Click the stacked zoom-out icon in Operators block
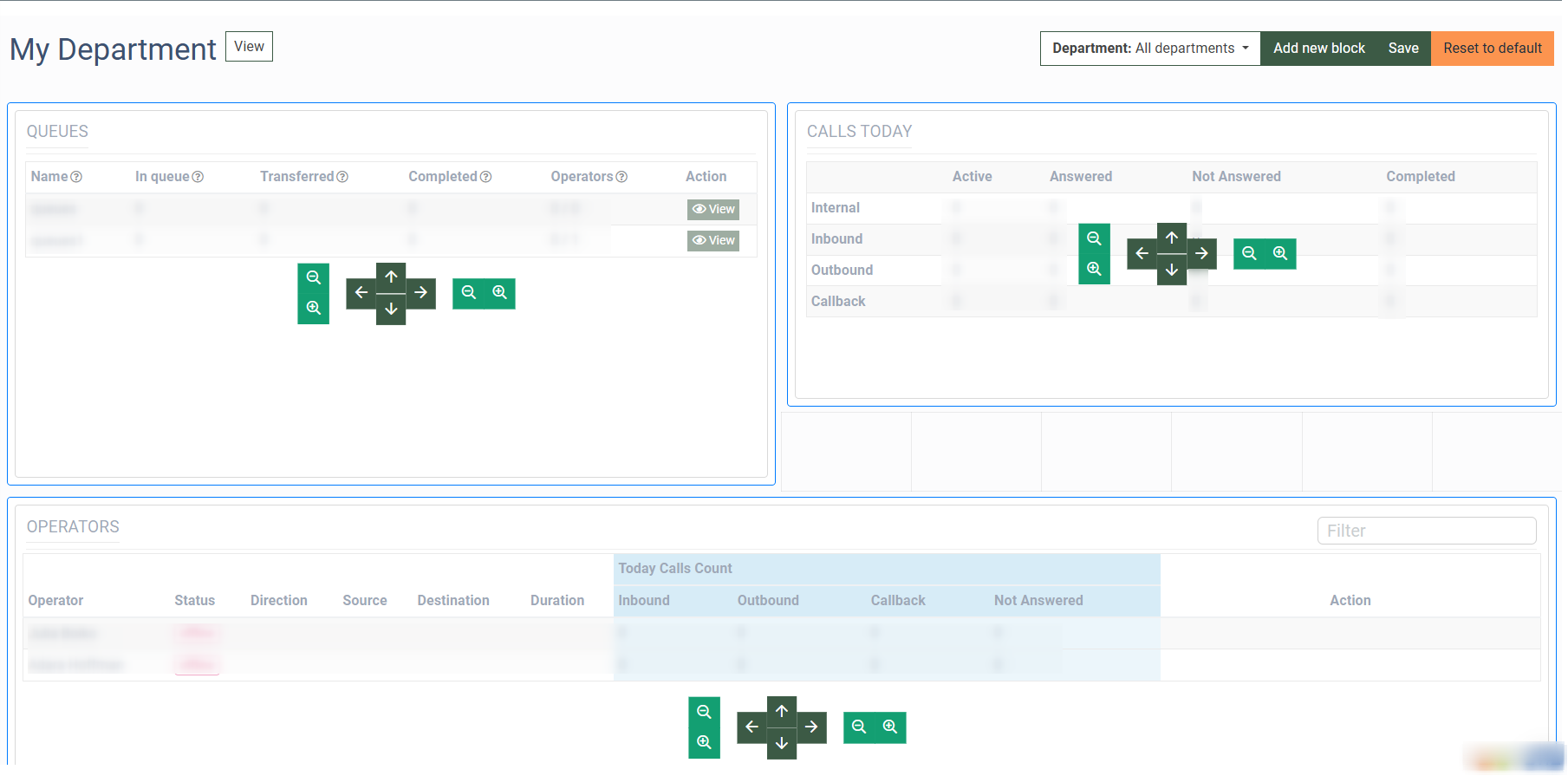Viewport: 1568px width, 776px height. coord(704,712)
